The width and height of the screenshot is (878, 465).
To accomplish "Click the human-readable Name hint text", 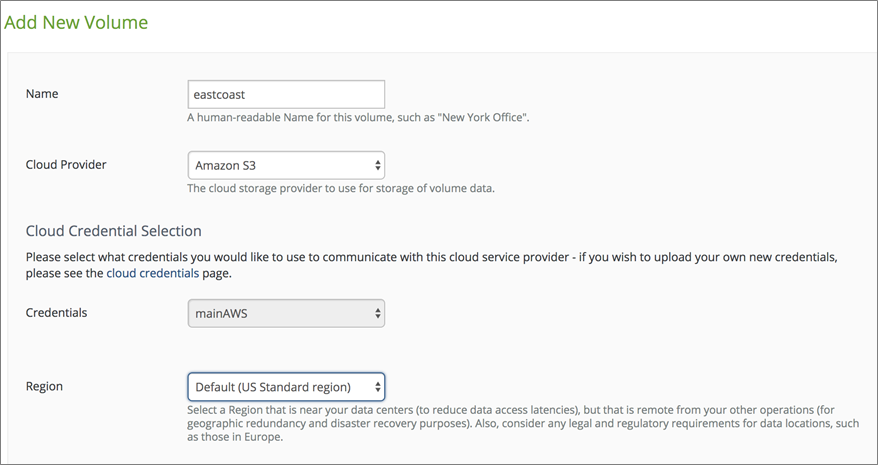I will [x=358, y=118].
